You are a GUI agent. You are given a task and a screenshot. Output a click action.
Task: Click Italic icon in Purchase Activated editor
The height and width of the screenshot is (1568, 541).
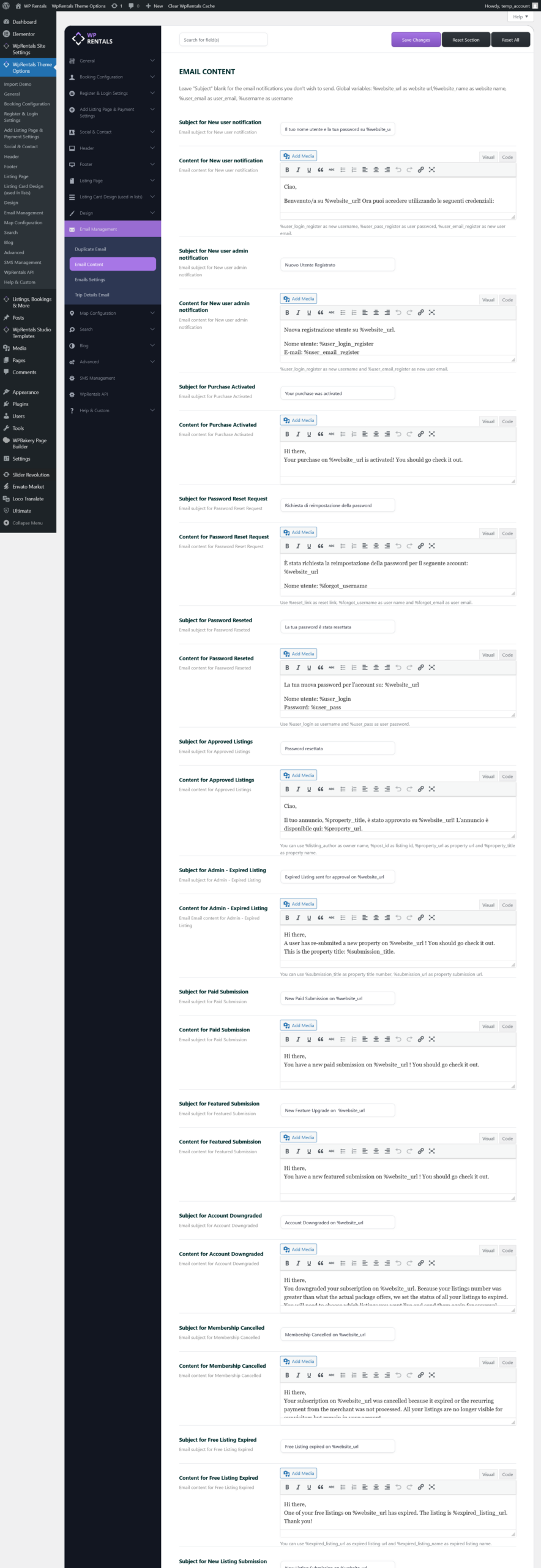pyautogui.click(x=298, y=434)
